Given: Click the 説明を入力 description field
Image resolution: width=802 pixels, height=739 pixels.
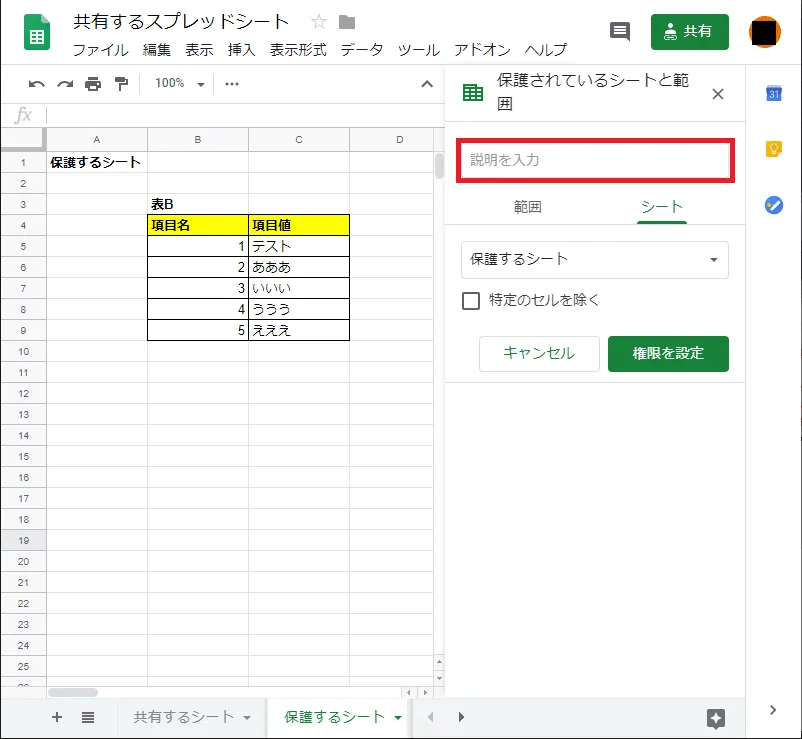Looking at the screenshot, I should coord(595,160).
